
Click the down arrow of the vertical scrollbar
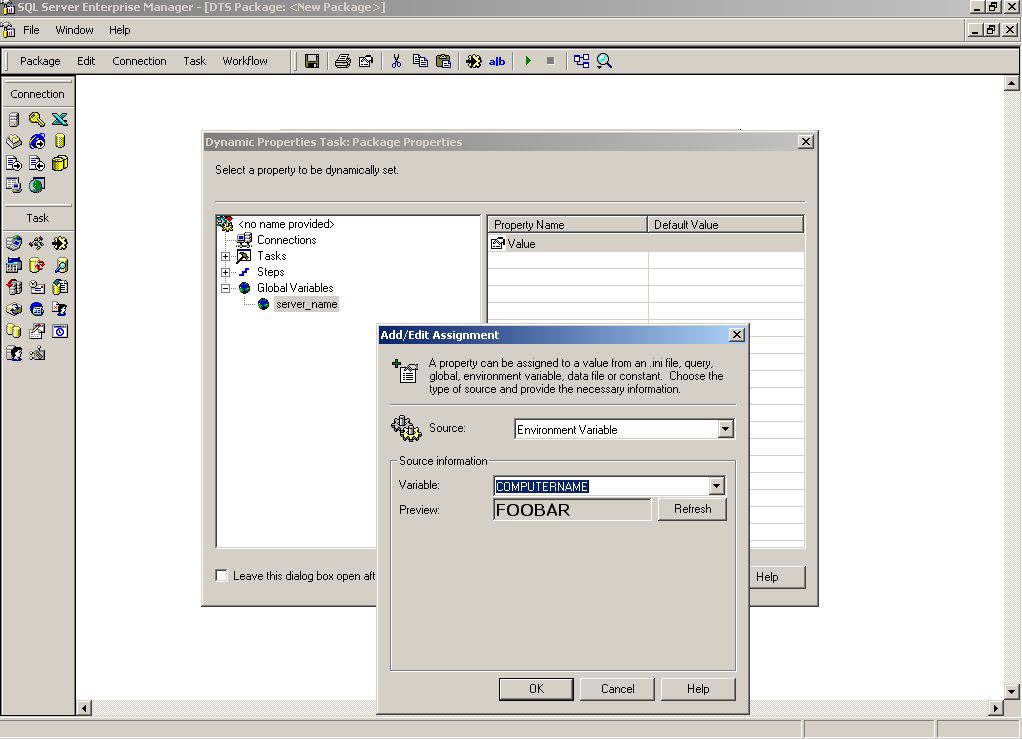coord(1012,691)
